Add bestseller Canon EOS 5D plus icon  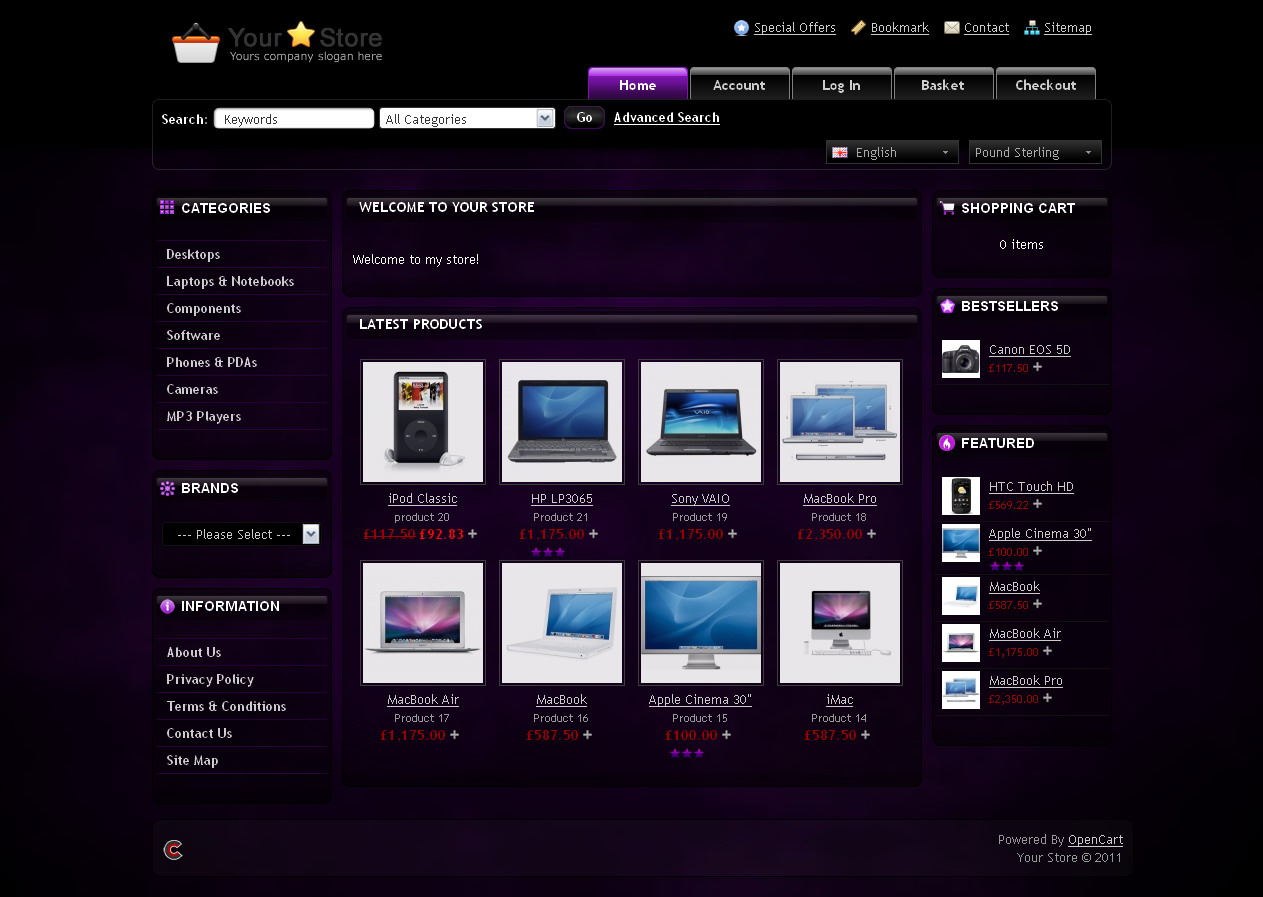point(1037,367)
